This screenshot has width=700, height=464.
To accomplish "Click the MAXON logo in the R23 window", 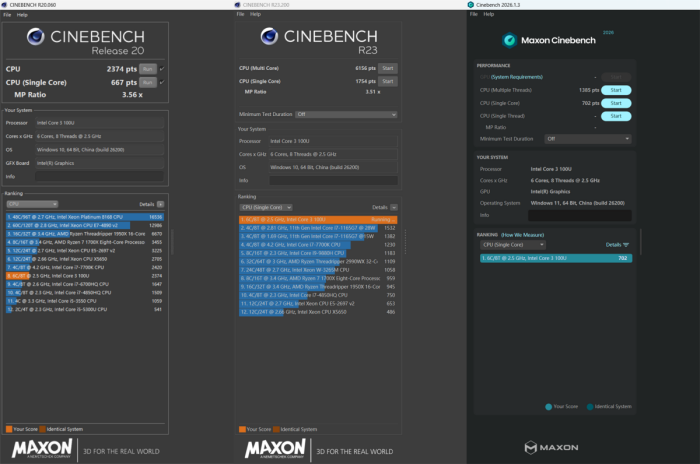I will tap(275, 448).
